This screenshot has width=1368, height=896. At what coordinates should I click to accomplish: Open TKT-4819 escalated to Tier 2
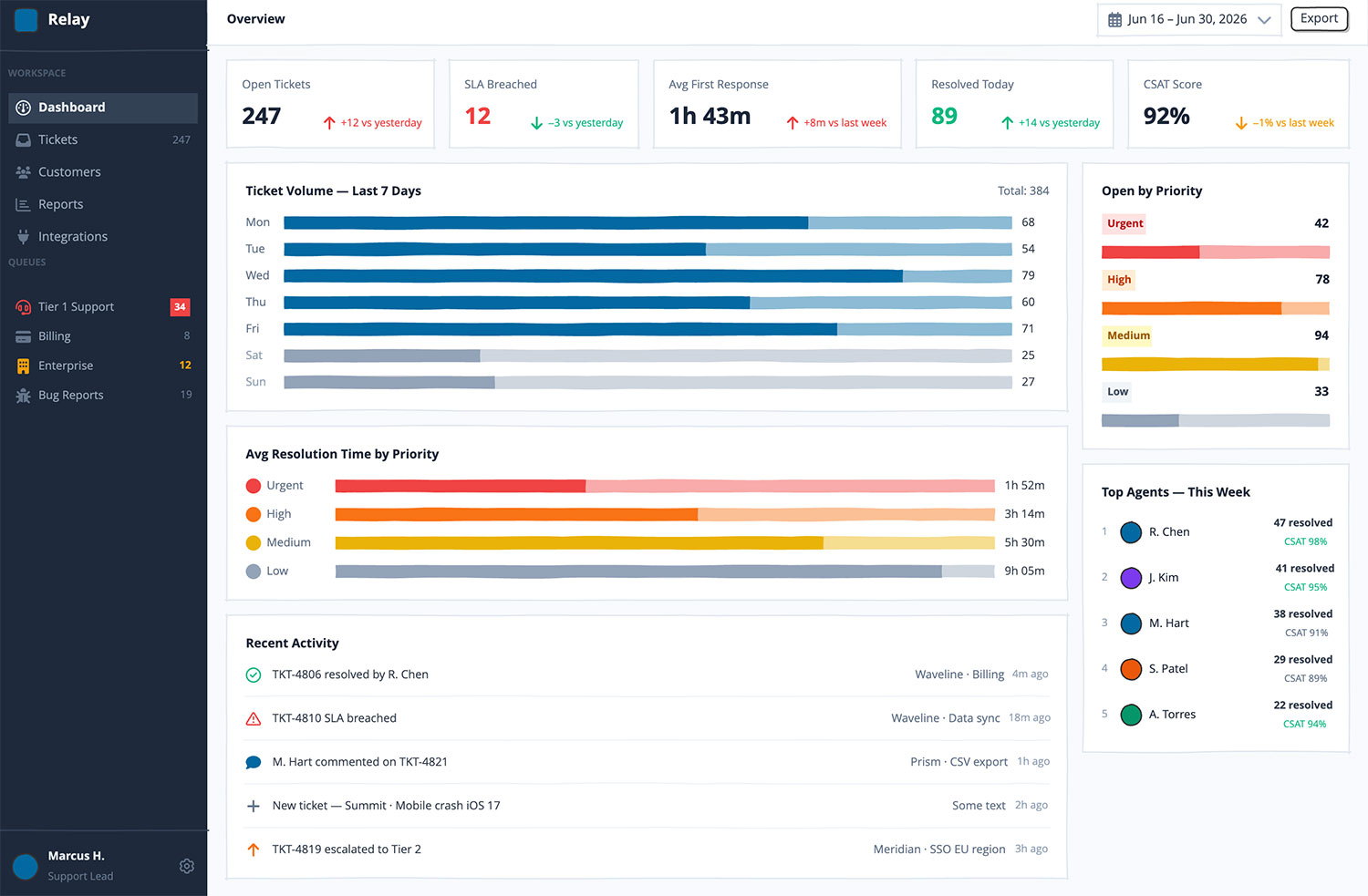coord(647,850)
